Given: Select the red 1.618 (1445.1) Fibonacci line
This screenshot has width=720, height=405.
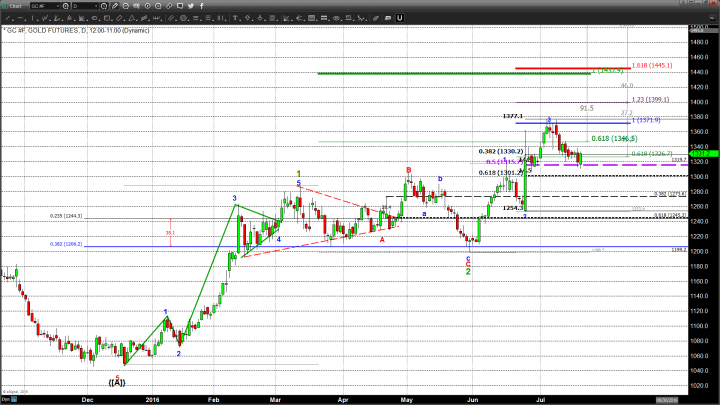Looking at the screenshot, I should click(570, 68).
